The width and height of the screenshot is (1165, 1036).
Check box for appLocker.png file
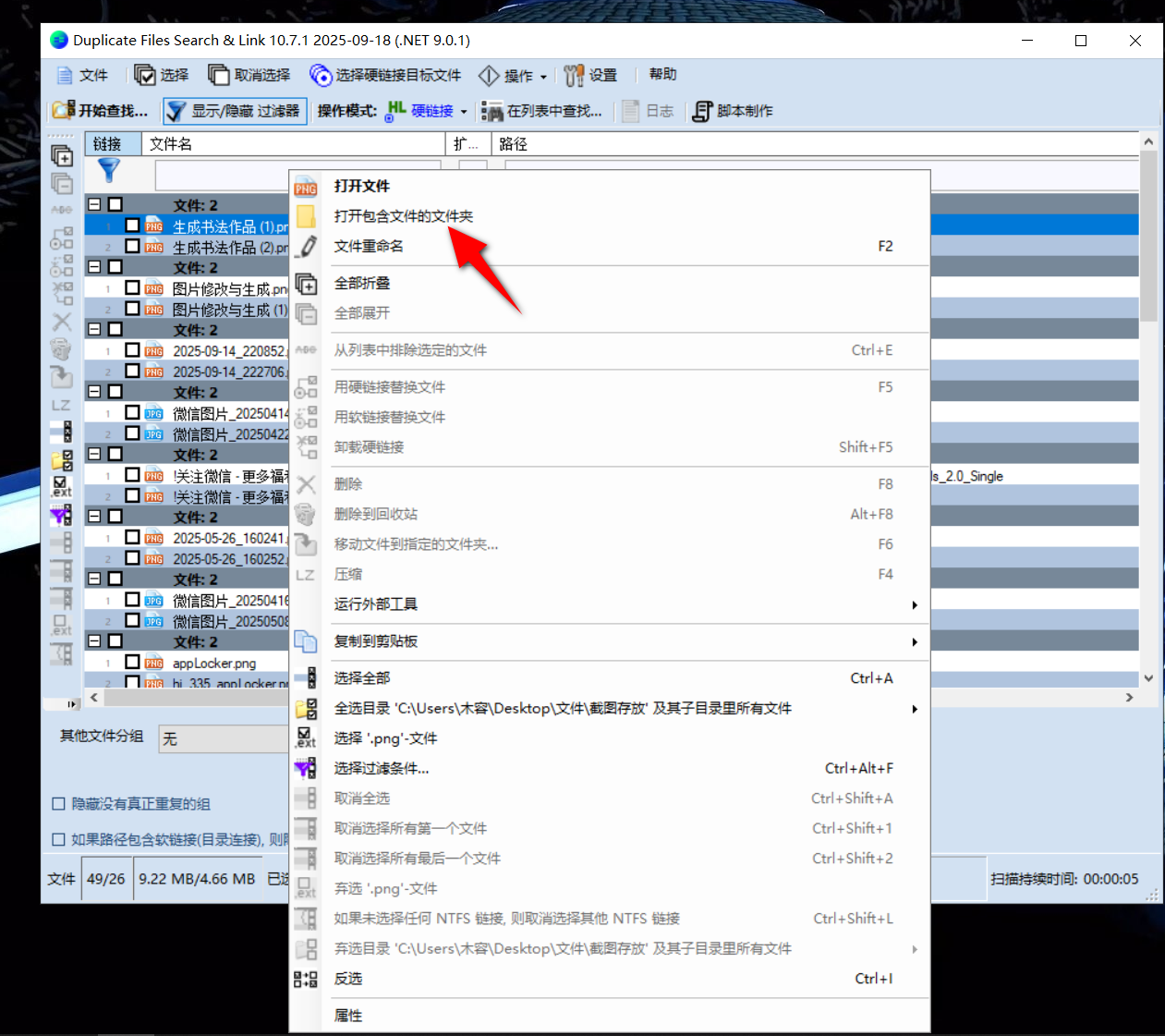132,662
